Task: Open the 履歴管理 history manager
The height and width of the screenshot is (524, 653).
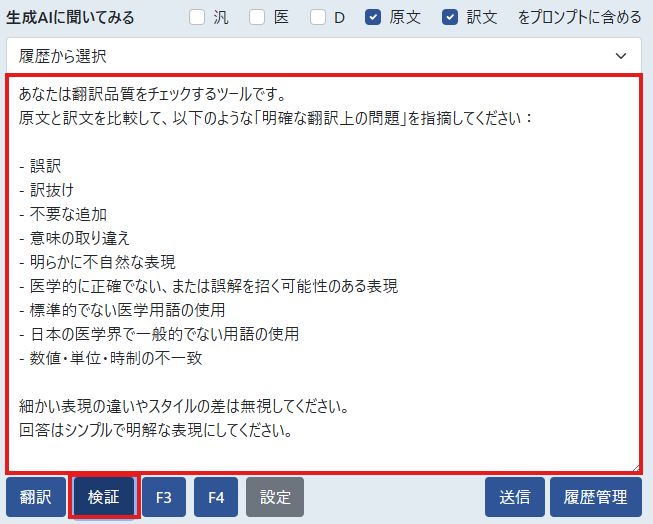Action: (595, 497)
